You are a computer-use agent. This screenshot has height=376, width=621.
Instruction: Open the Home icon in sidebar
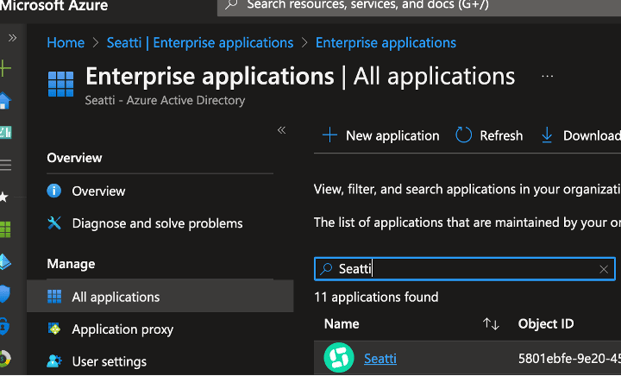pyautogui.click(x=5, y=101)
